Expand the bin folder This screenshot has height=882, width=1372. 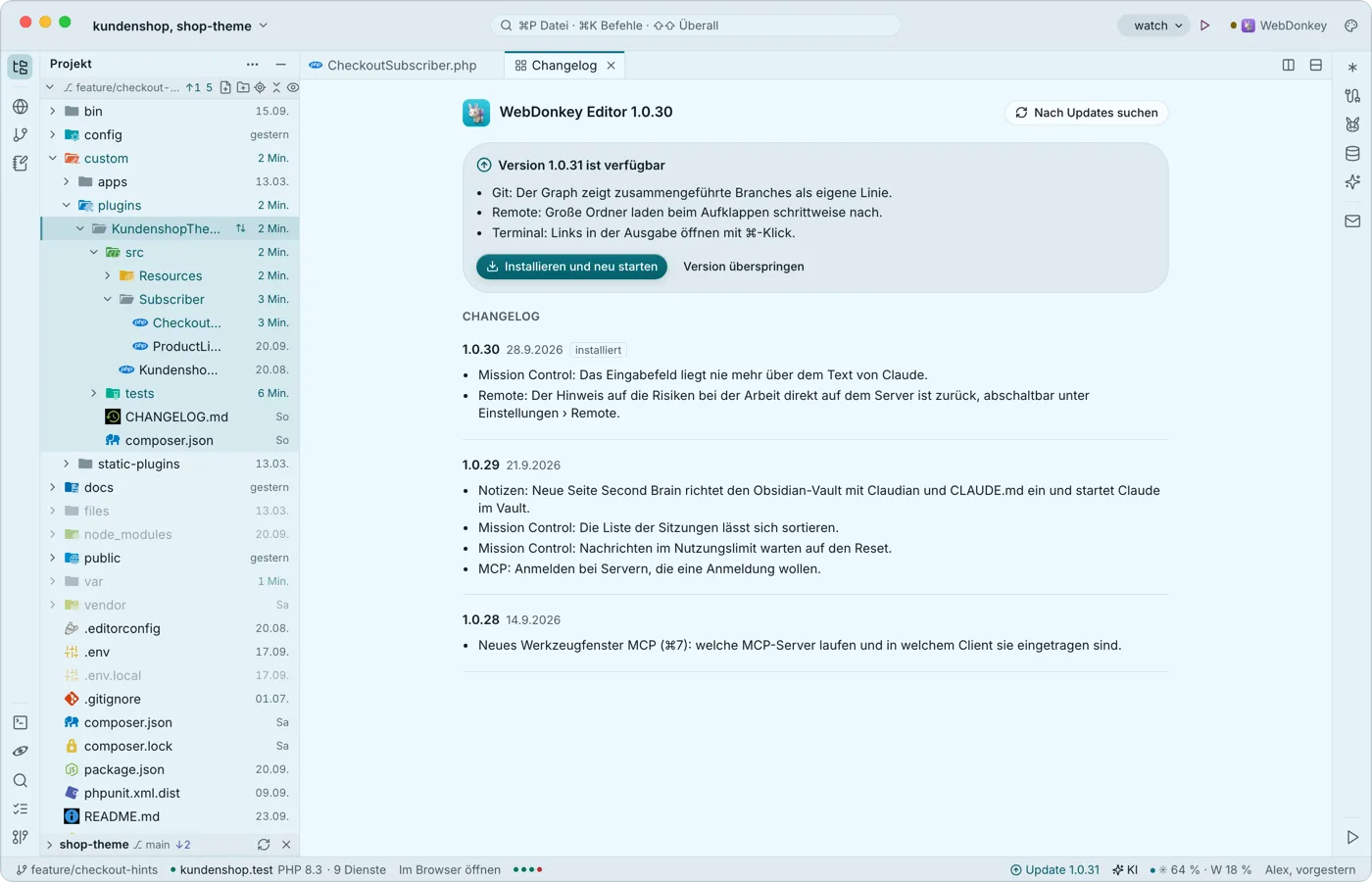(x=52, y=111)
